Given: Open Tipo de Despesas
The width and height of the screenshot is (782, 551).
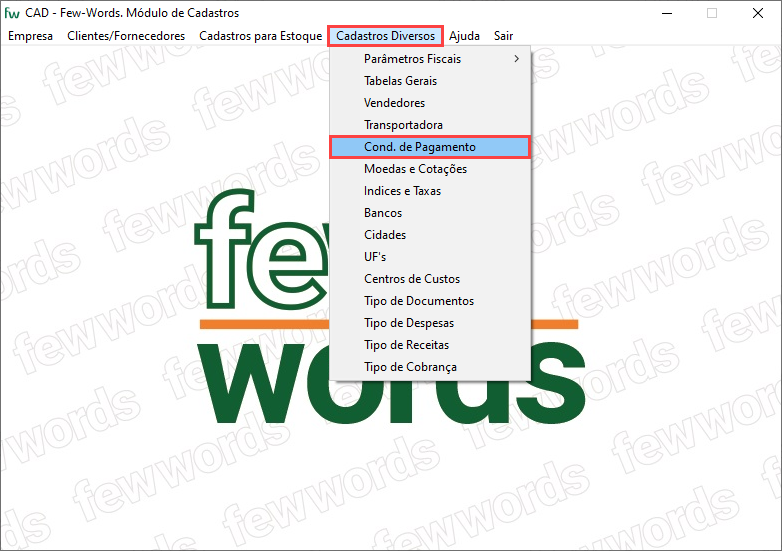Looking at the screenshot, I should tap(430, 323).
